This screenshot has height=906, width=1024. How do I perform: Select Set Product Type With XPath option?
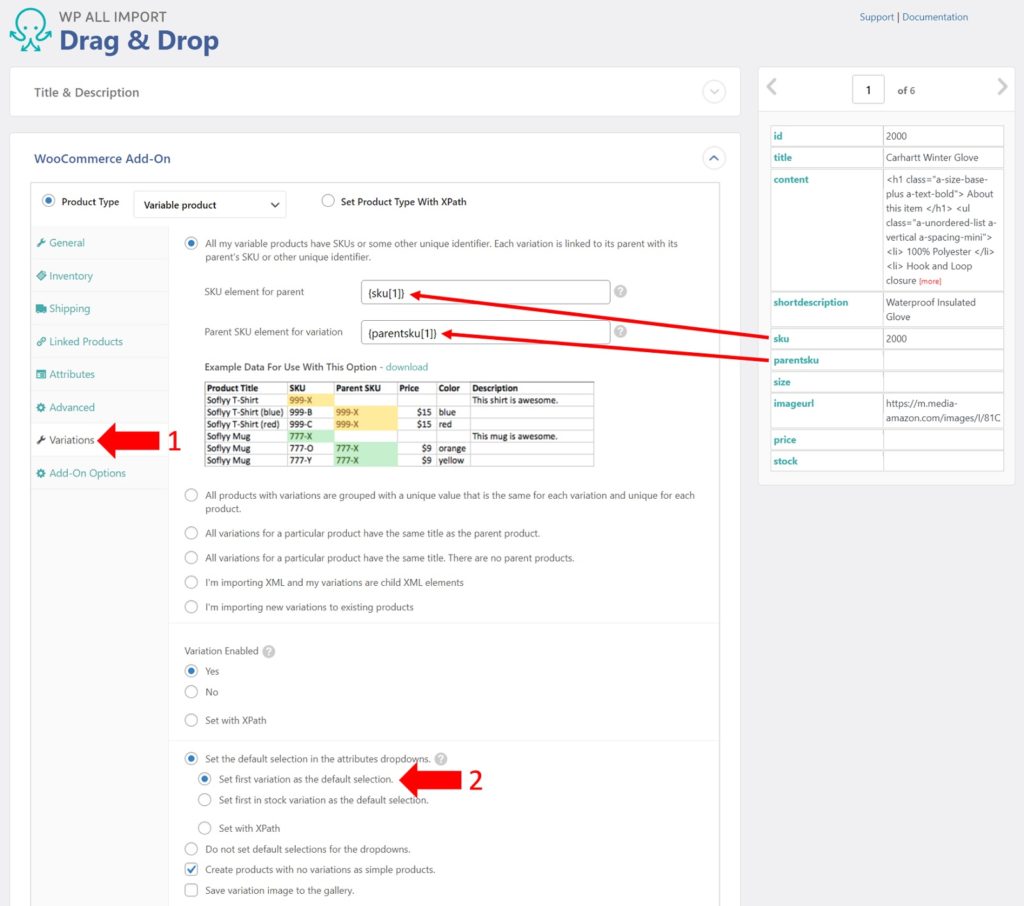[328, 201]
